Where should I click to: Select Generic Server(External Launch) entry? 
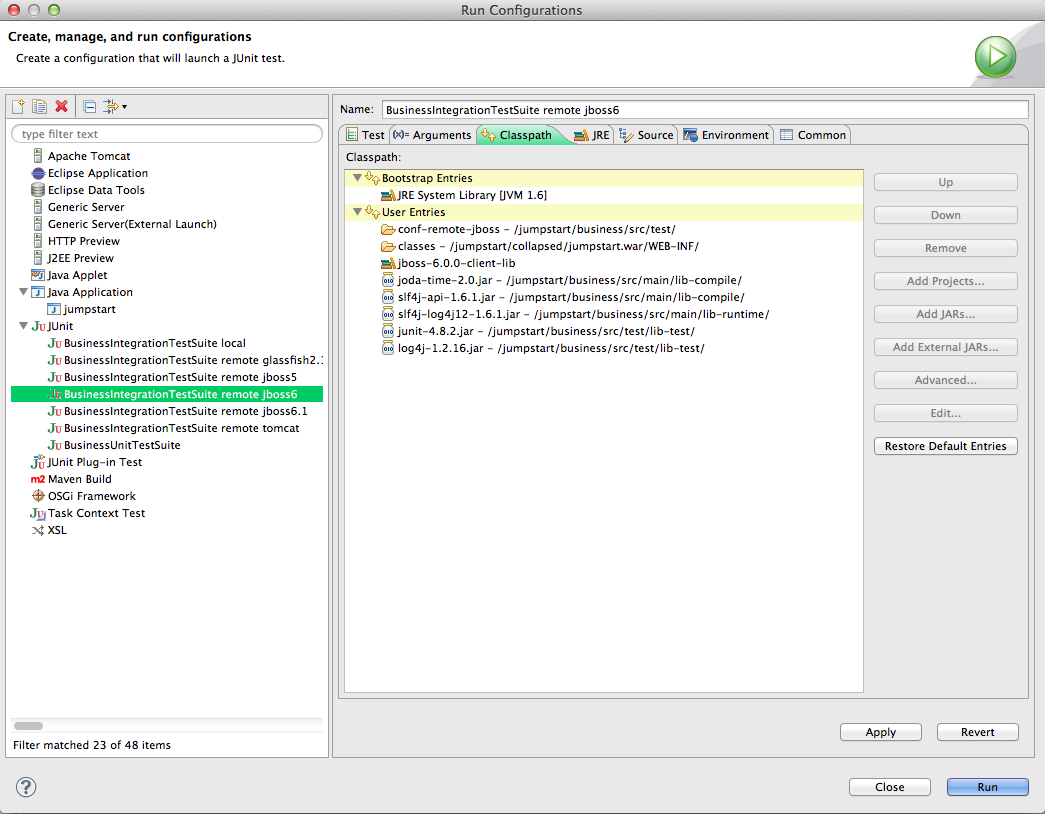point(124,224)
